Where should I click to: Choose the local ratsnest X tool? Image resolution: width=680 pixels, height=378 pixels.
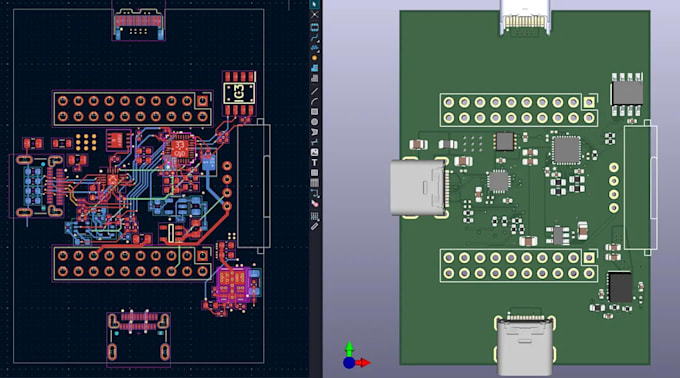point(314,14)
